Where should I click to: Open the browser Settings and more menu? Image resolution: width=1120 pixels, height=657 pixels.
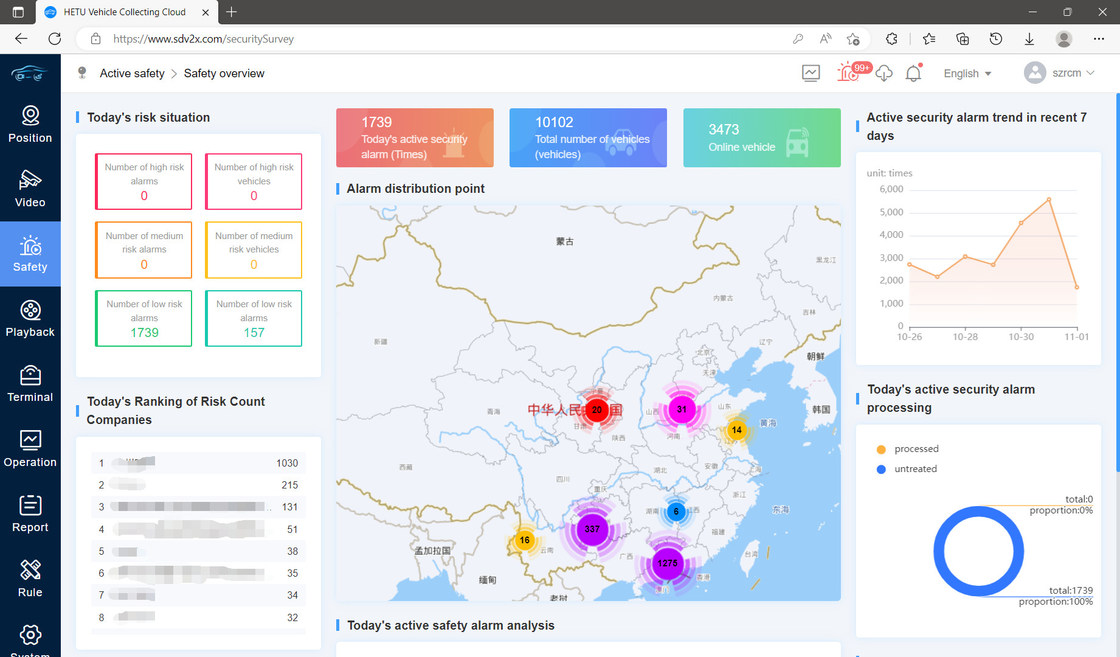1099,39
